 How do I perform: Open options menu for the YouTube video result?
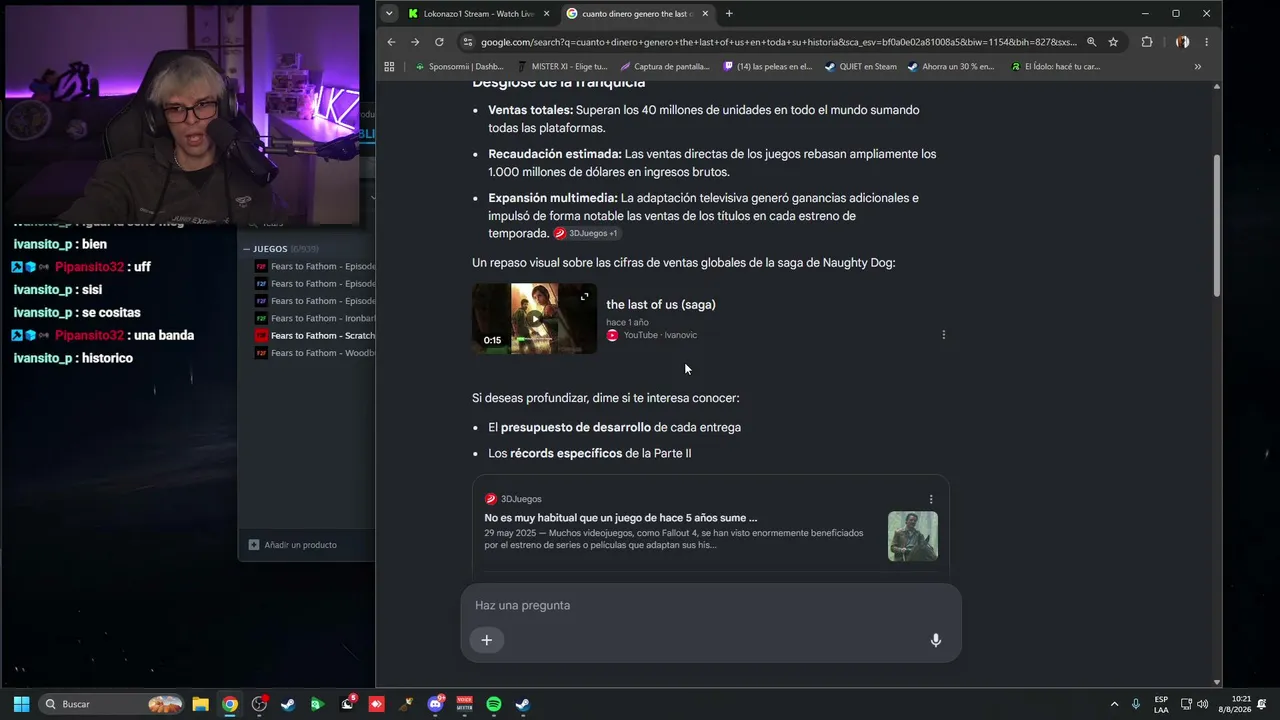coord(943,335)
